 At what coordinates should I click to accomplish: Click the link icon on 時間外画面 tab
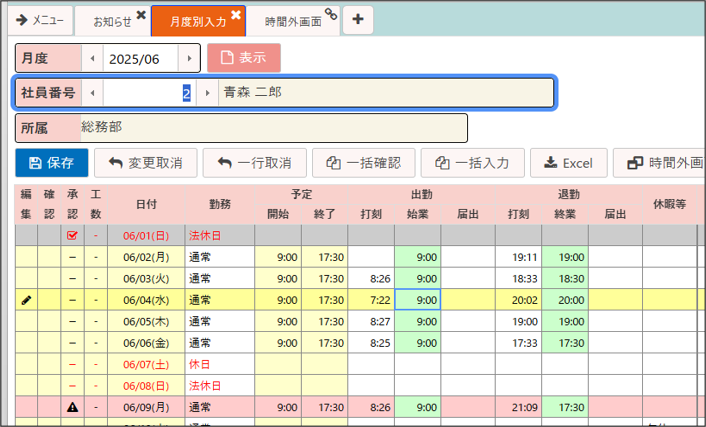coord(331,14)
